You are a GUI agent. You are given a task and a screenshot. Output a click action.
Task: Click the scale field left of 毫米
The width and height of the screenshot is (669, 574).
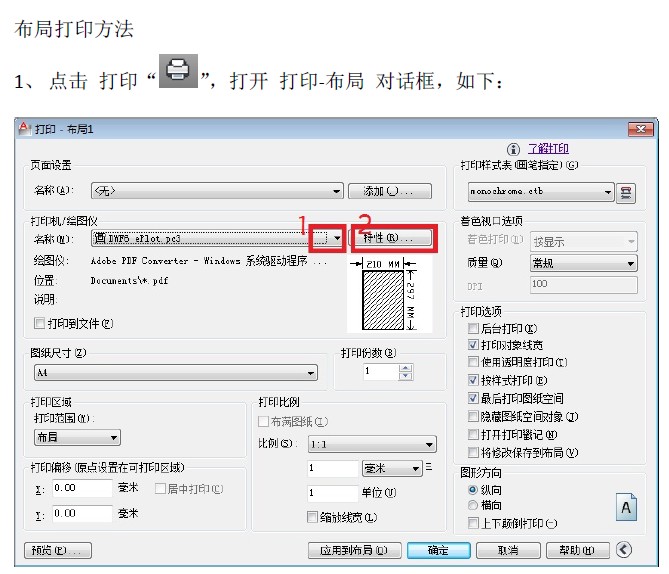click(x=333, y=469)
